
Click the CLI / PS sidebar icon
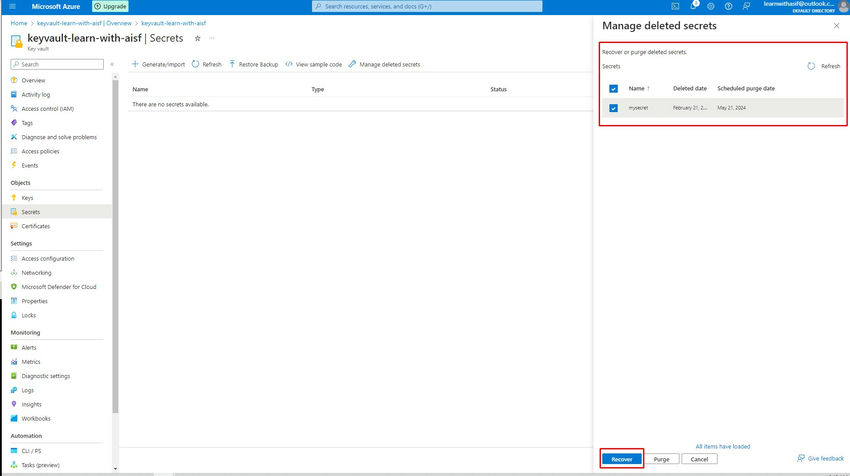[14, 451]
